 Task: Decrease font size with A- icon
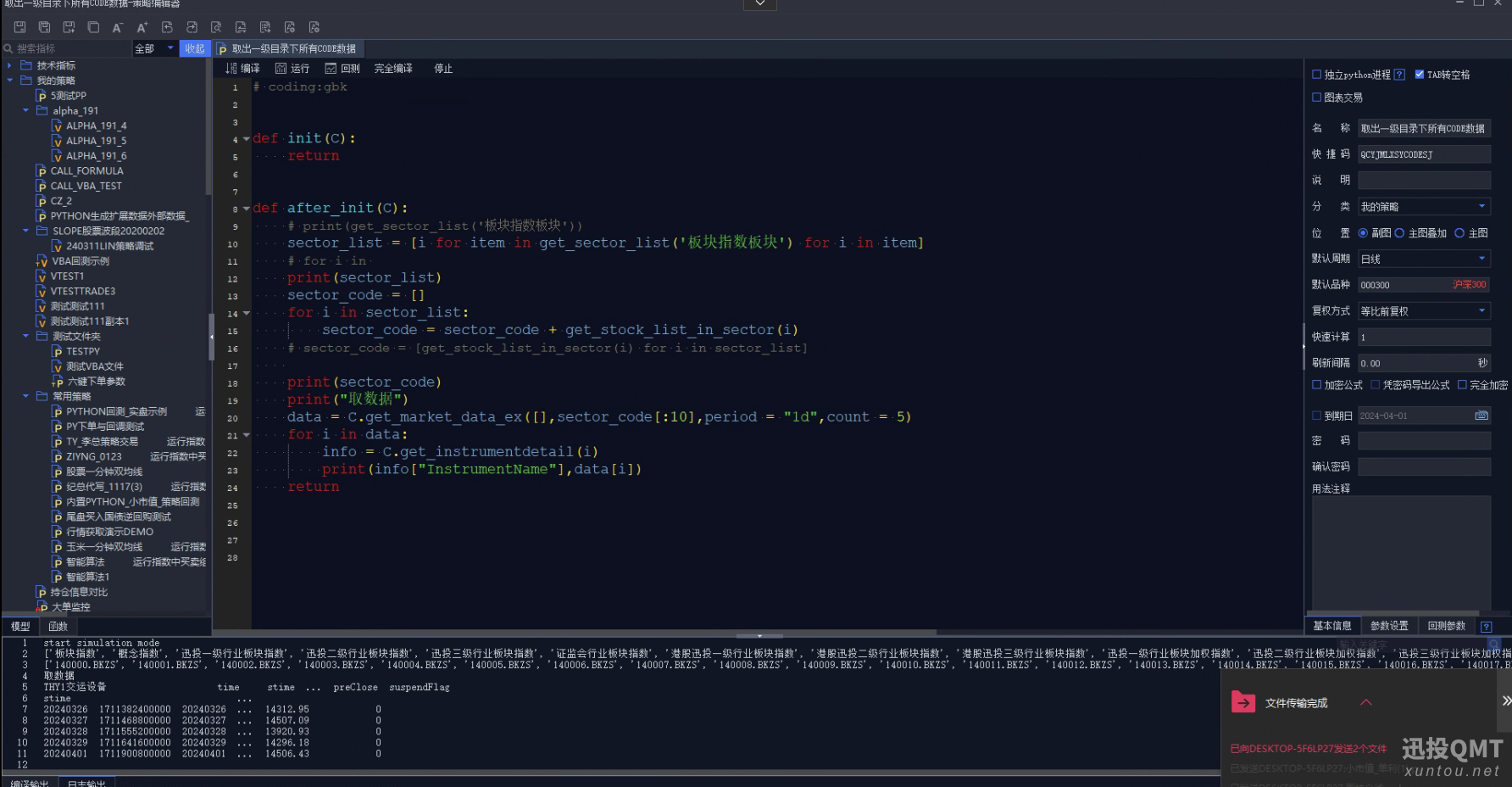pyautogui.click(x=118, y=27)
